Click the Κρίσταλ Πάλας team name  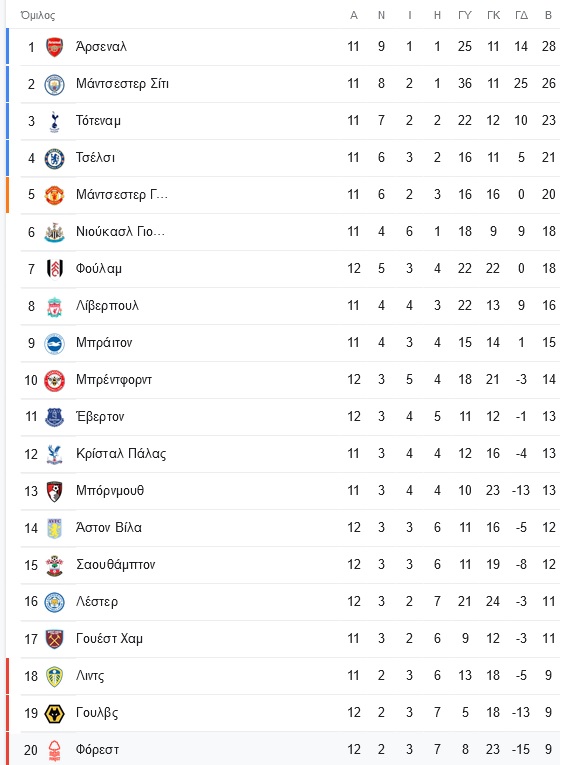121,454
